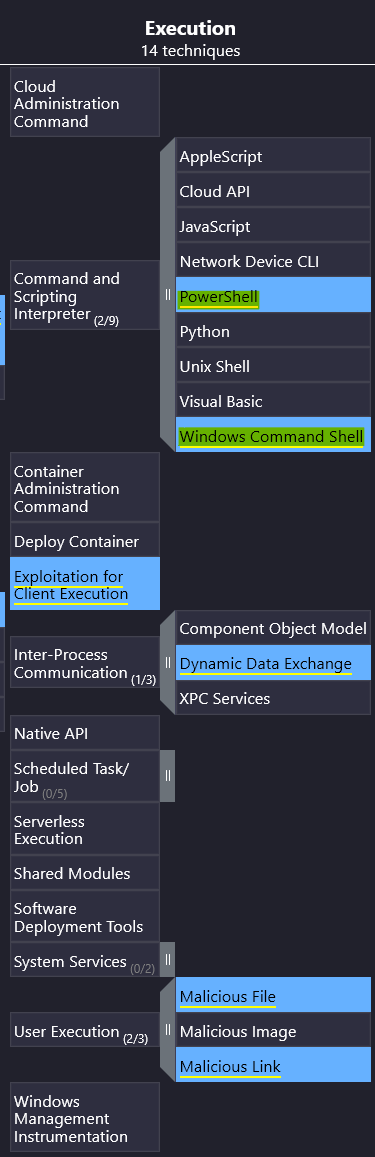Select the Native API technique
Viewport: 375px width, 1157px height.
pyautogui.click(x=85, y=733)
